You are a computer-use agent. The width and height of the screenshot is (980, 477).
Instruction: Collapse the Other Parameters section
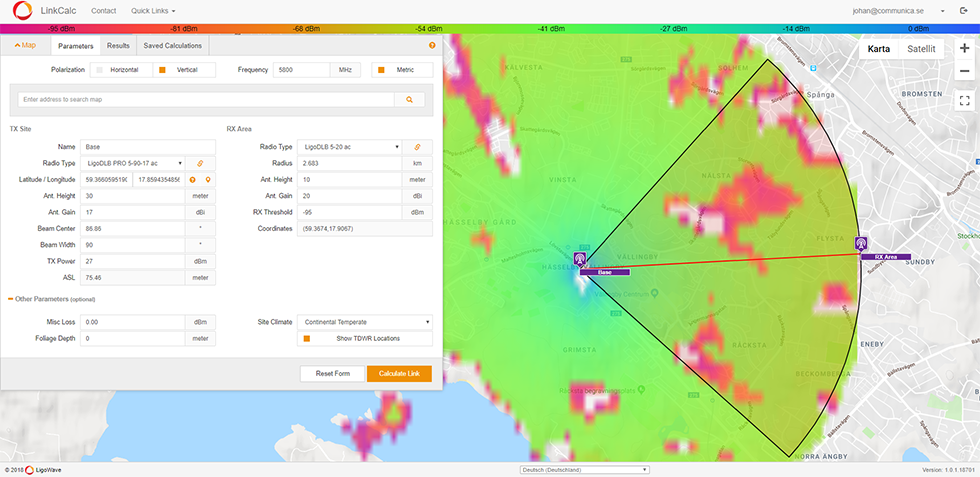tap(51, 299)
